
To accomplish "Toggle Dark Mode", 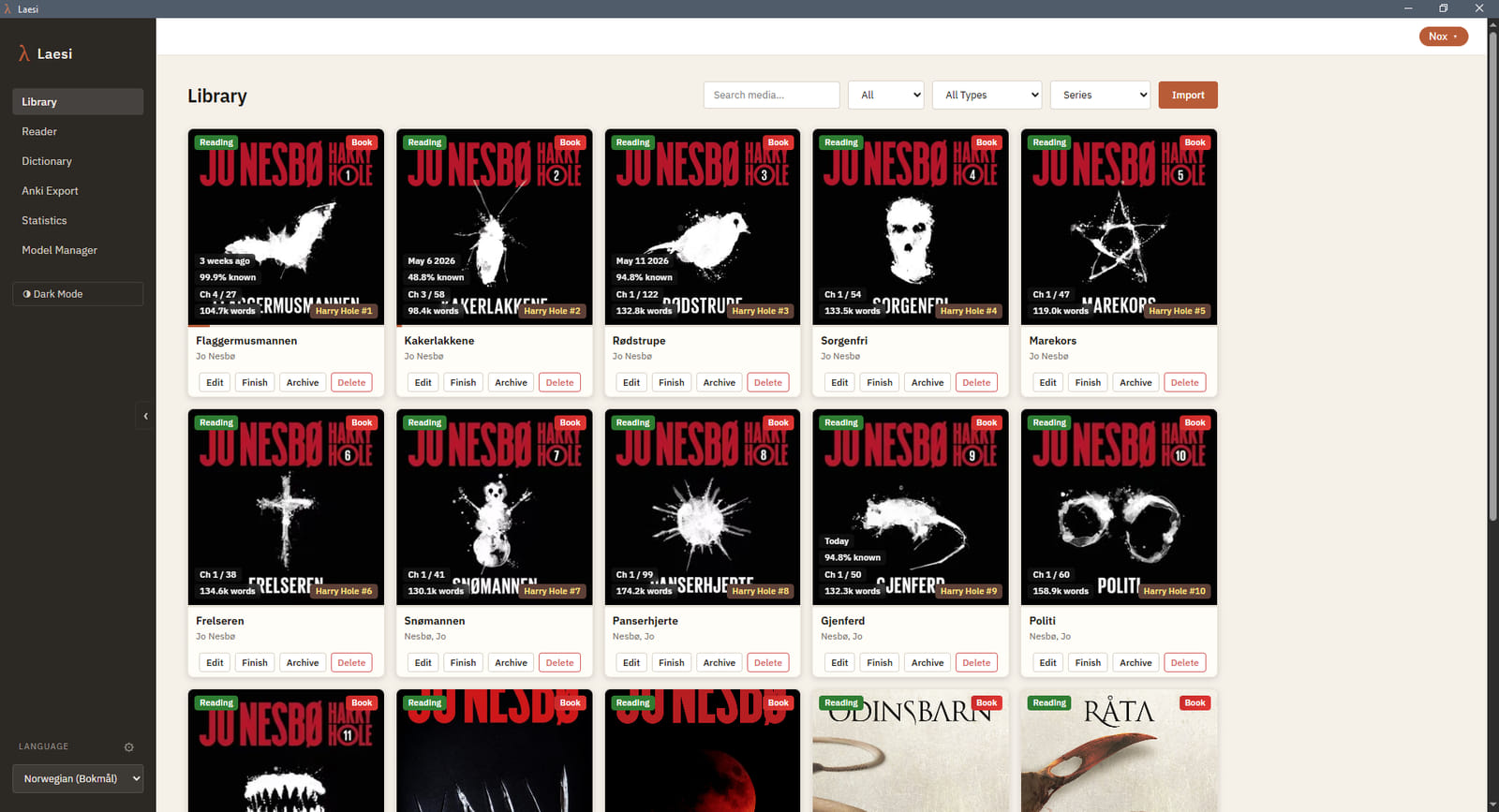I will click(x=78, y=294).
